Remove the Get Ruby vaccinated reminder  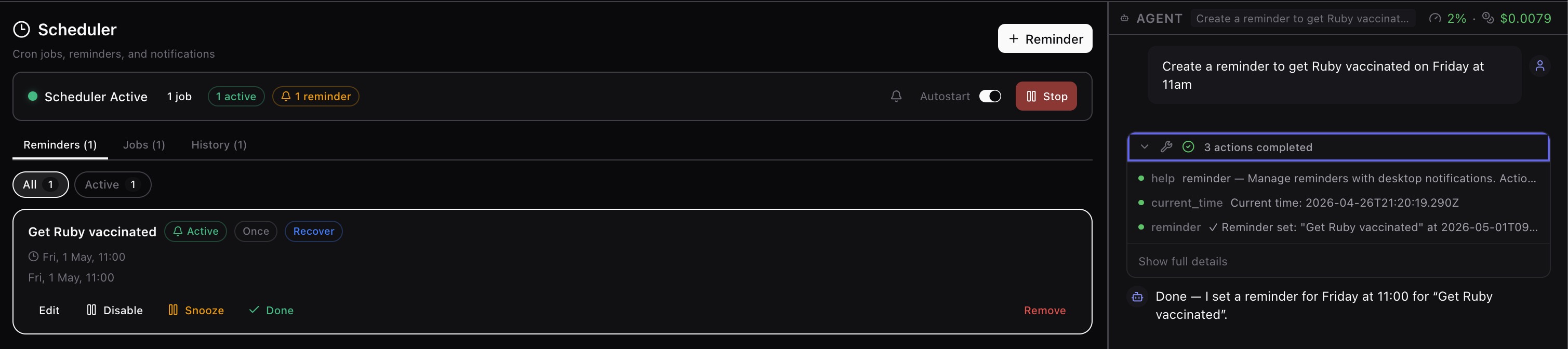[x=1044, y=310]
